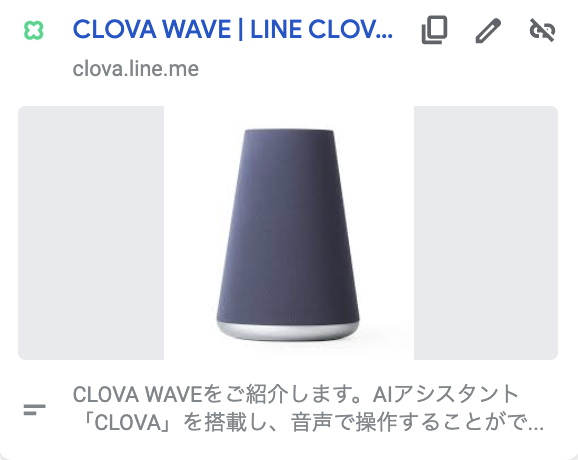This screenshot has width=578, height=460.
Task: Click the ellipsis ending the description
Action: pos(535,429)
